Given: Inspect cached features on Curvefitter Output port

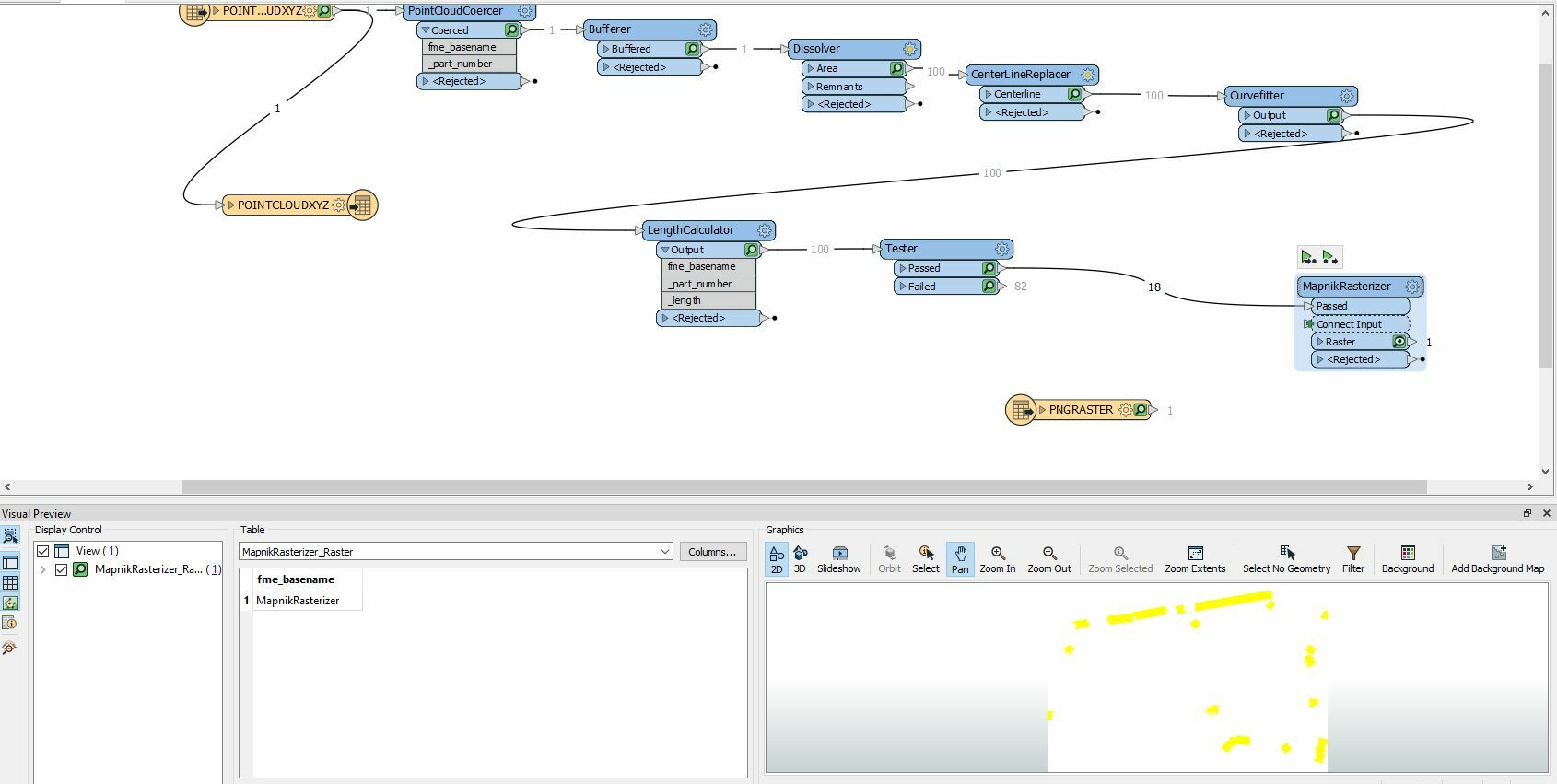Looking at the screenshot, I should tap(1333, 115).
